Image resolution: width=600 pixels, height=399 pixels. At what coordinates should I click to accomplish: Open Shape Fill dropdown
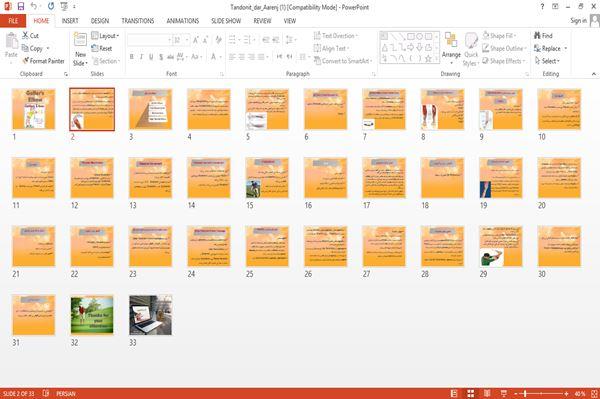coord(499,36)
